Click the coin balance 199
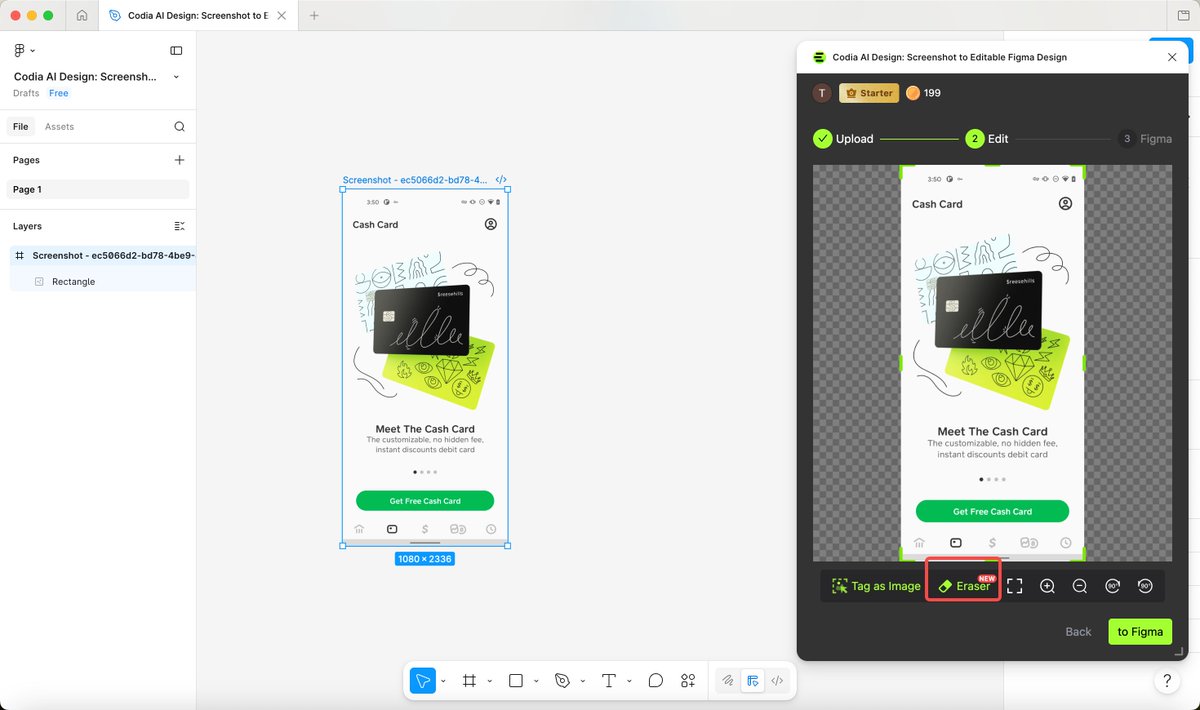The image size is (1200, 710). tap(923, 93)
